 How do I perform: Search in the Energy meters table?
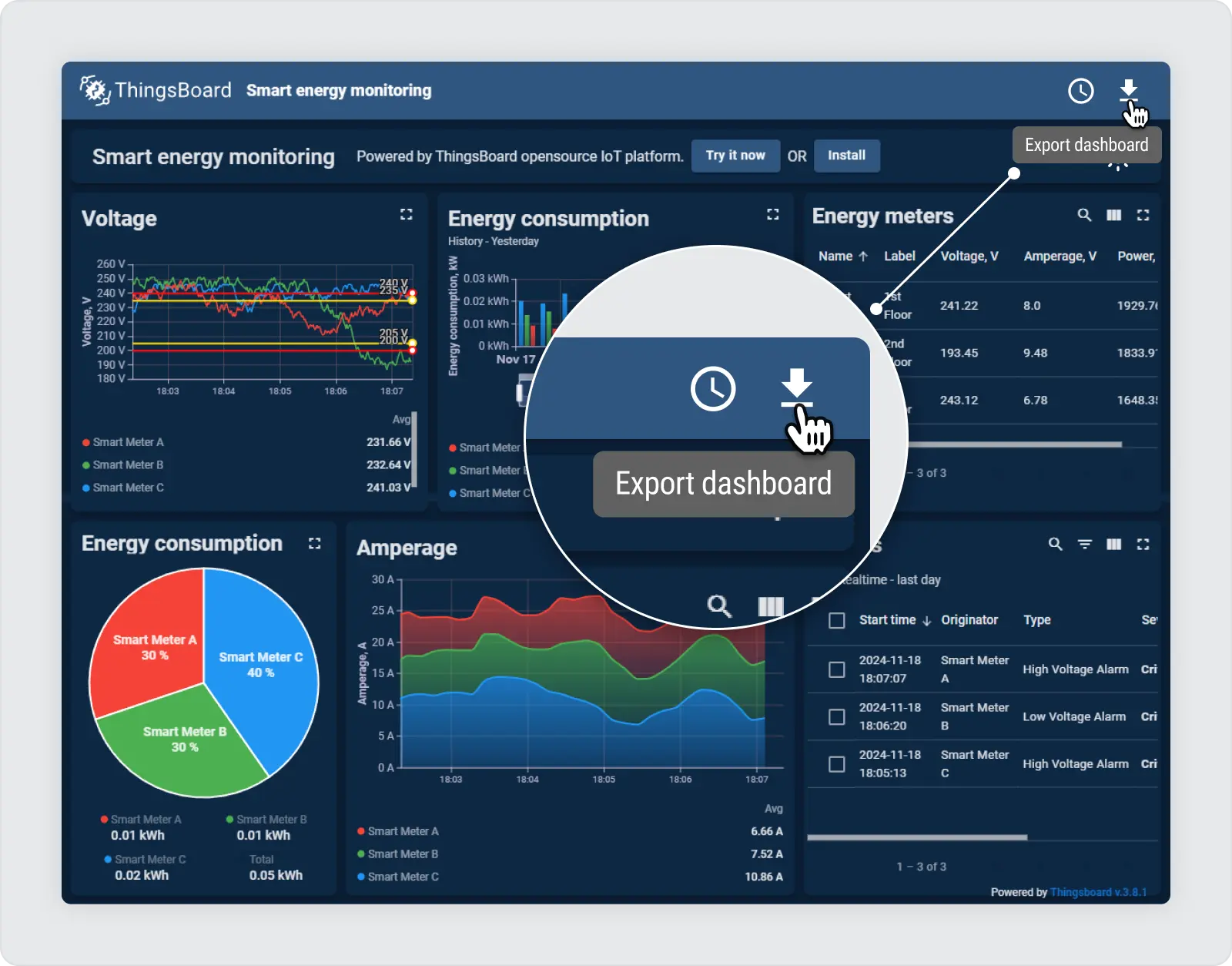(x=1084, y=216)
